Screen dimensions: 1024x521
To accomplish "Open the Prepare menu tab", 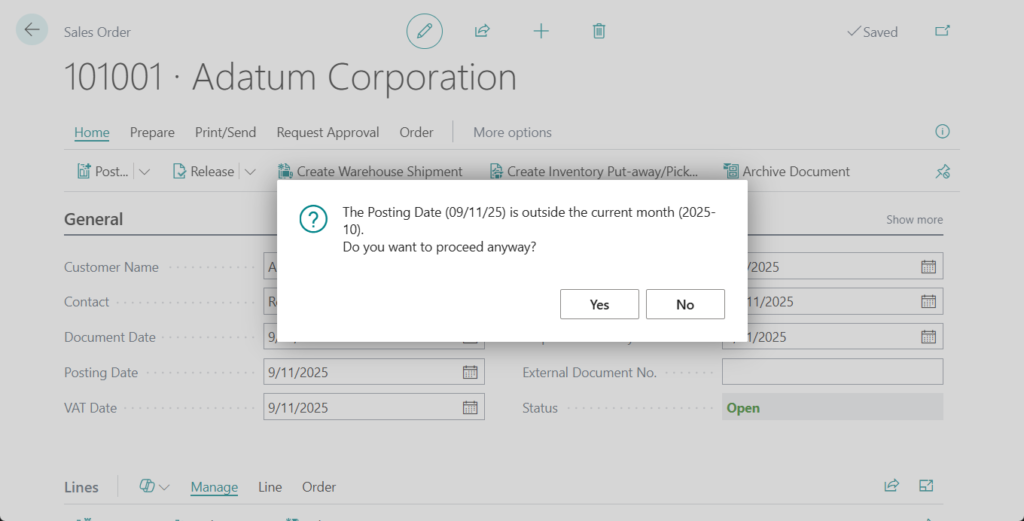I will pos(152,132).
